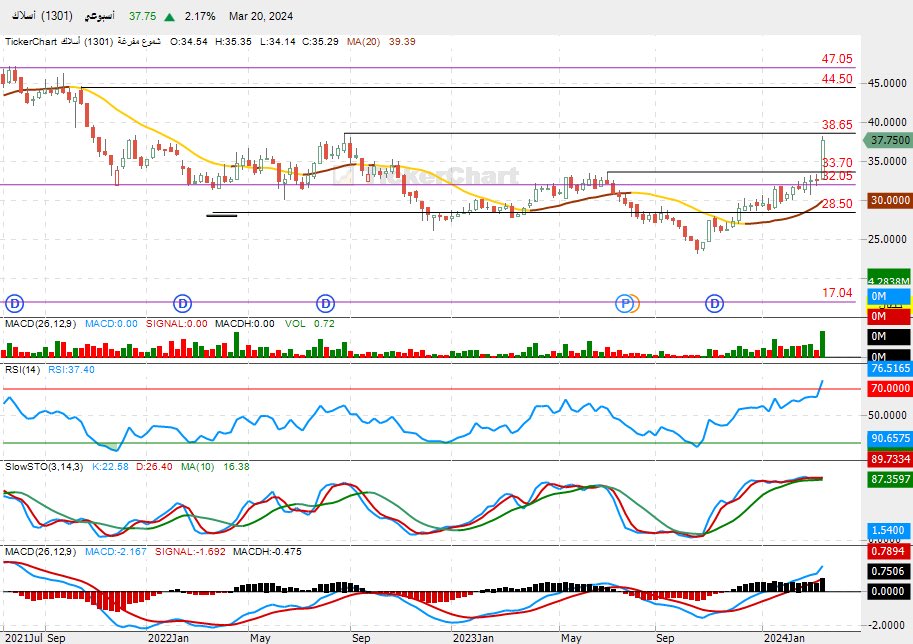Click the 2023Jan time axis label

point(473,638)
